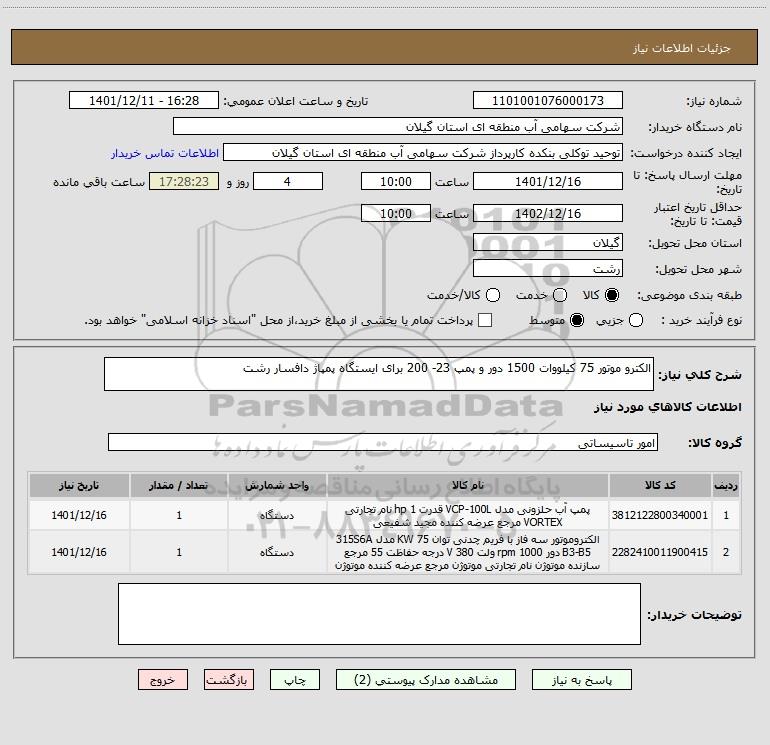770x745 pixels.
Task: Click the چاپ print button
Action: tap(295, 680)
